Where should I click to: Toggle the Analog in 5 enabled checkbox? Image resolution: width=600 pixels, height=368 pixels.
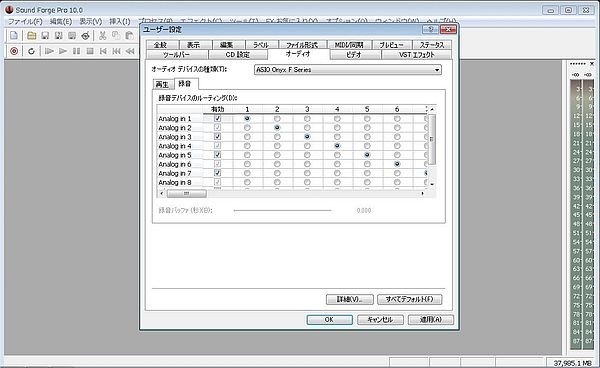(217, 155)
